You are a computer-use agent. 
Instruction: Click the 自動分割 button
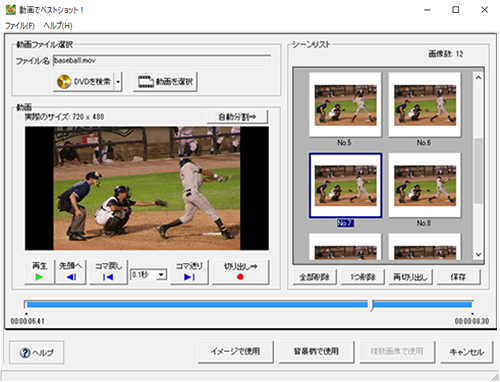(237, 117)
